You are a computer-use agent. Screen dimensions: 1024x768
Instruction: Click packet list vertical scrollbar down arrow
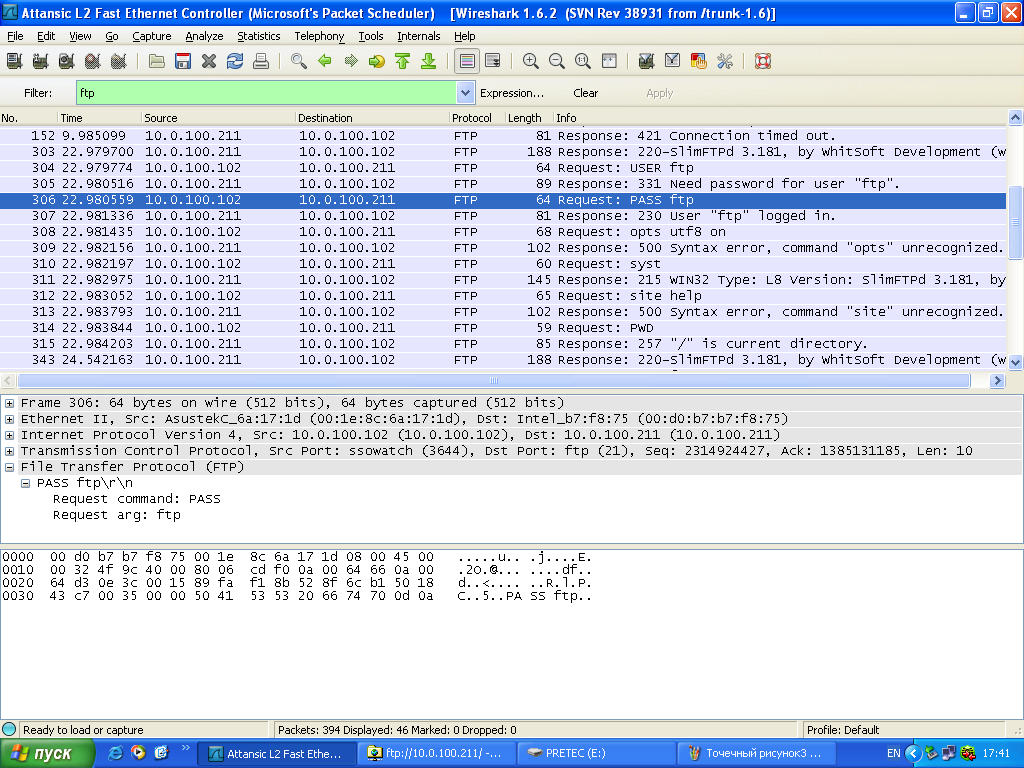coord(1016,362)
